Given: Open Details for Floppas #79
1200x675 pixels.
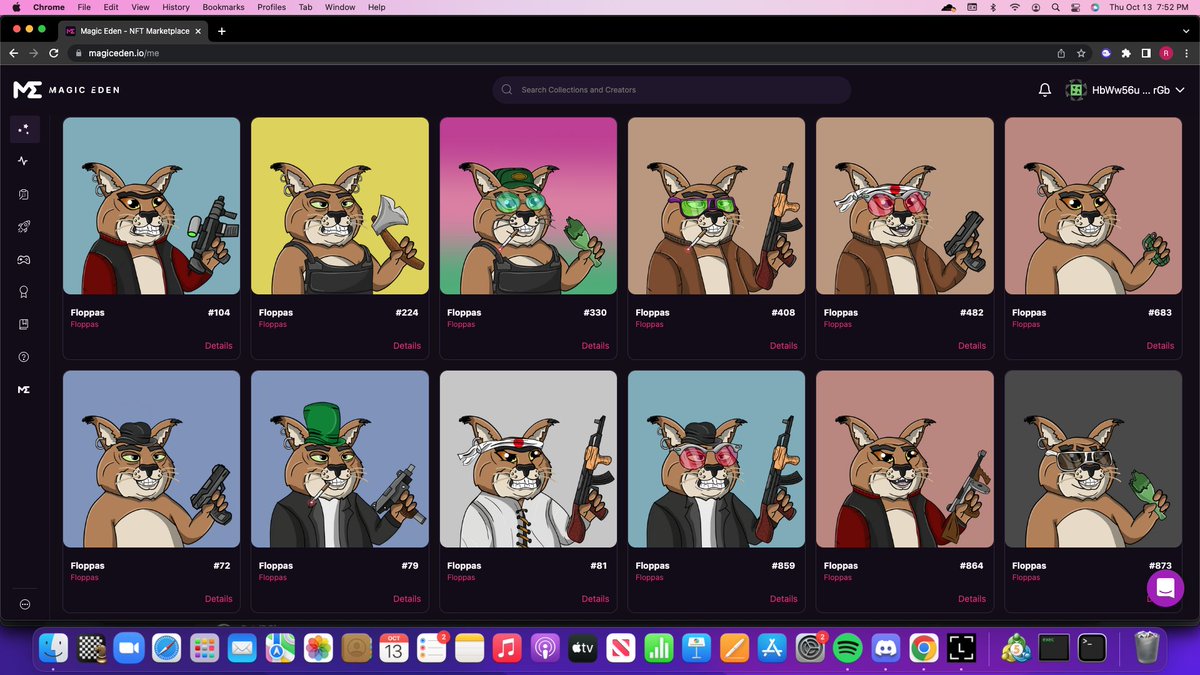Looking at the screenshot, I should [x=407, y=599].
